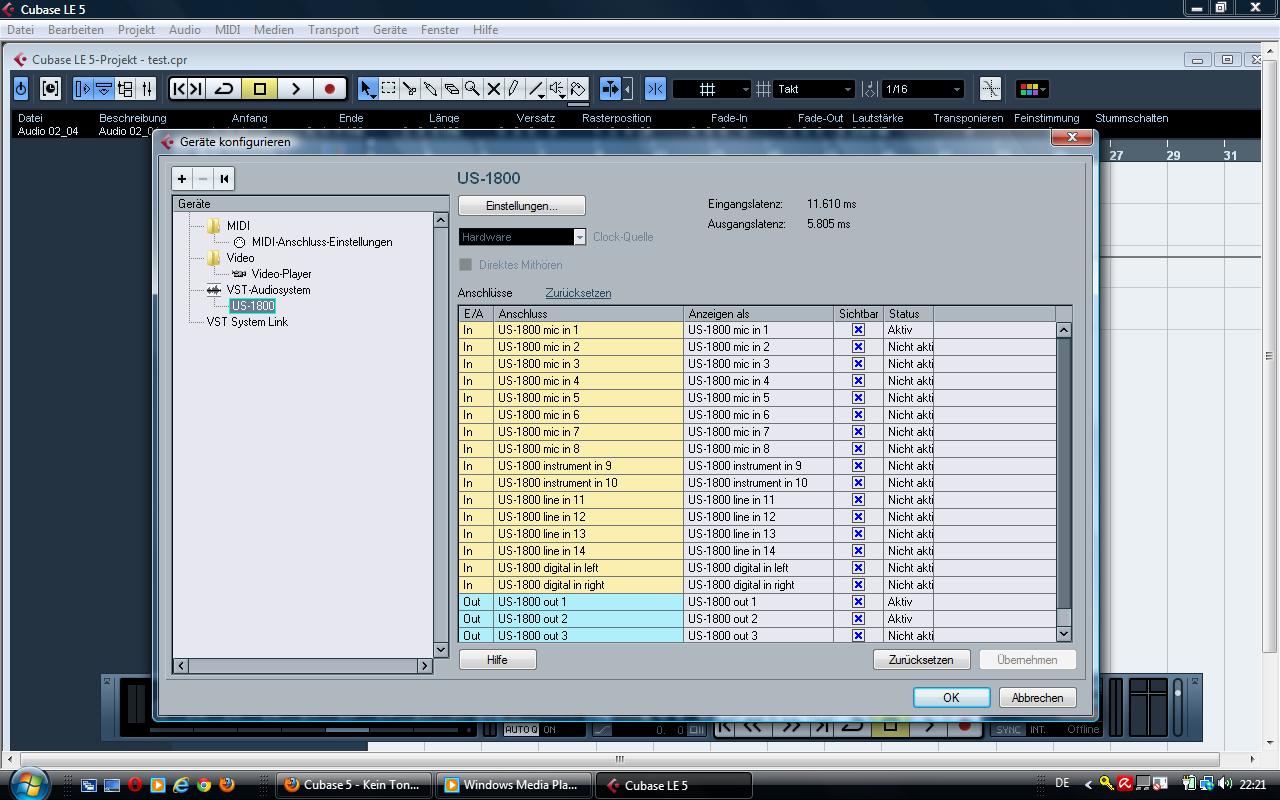Select VST-Audiosystem tree item
The image size is (1280, 800).
[268, 290]
